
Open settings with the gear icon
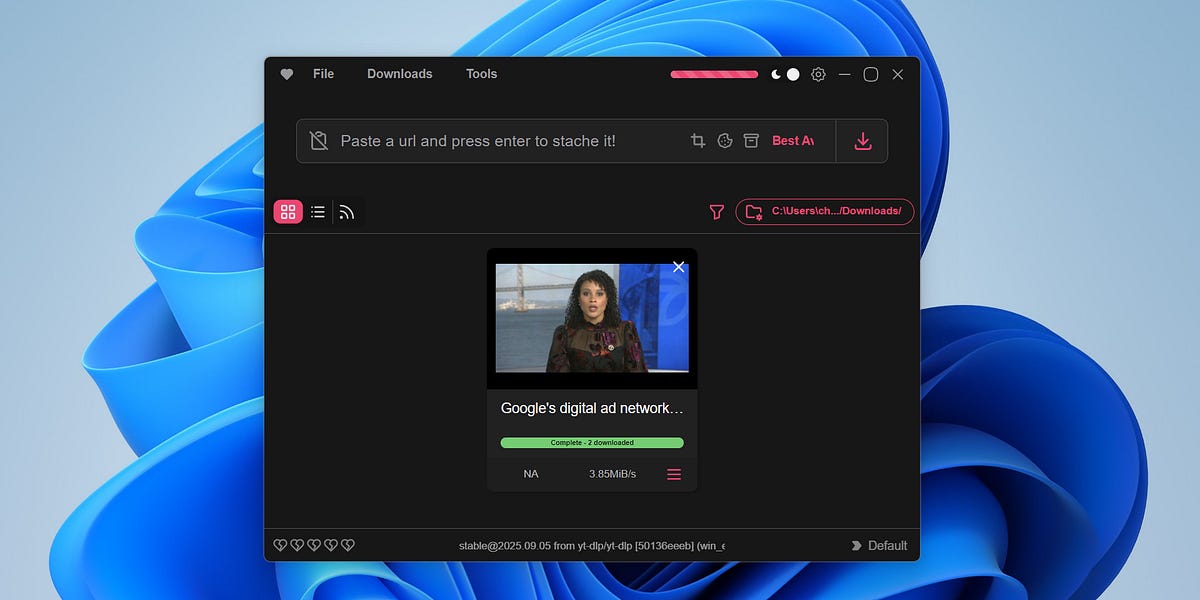[x=818, y=74]
